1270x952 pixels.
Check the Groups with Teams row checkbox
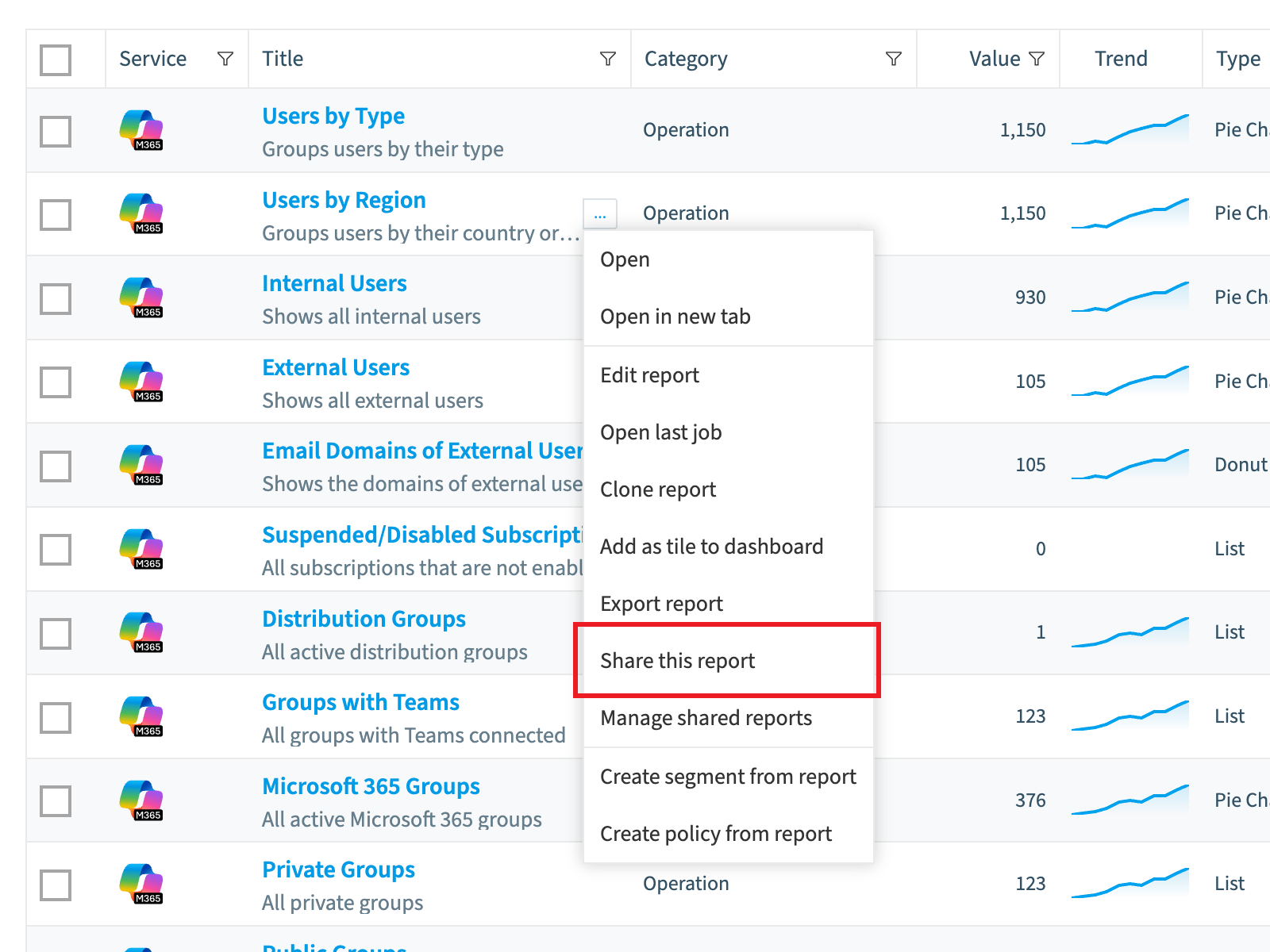tap(56, 717)
